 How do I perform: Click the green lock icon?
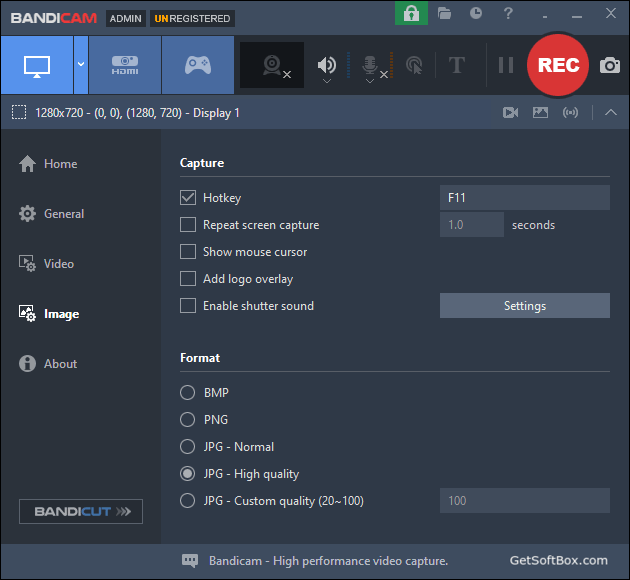point(411,13)
